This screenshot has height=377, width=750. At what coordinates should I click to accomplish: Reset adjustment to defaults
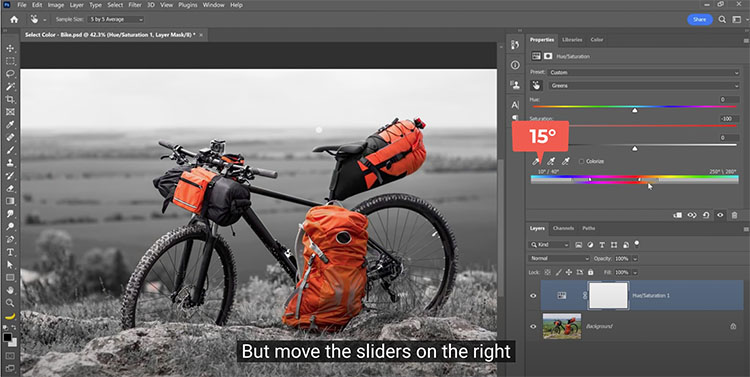[706, 215]
